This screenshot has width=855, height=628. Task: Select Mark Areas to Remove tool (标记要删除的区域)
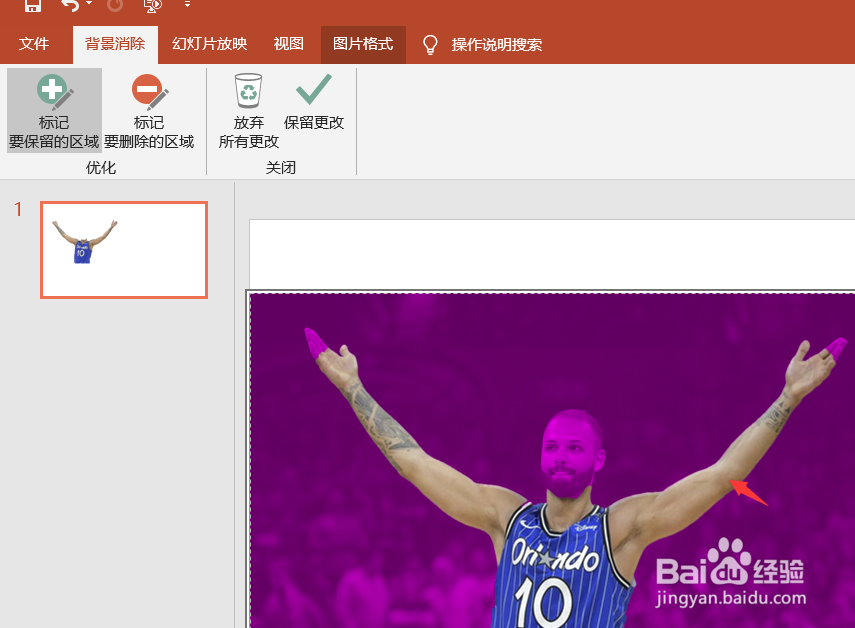tap(149, 111)
